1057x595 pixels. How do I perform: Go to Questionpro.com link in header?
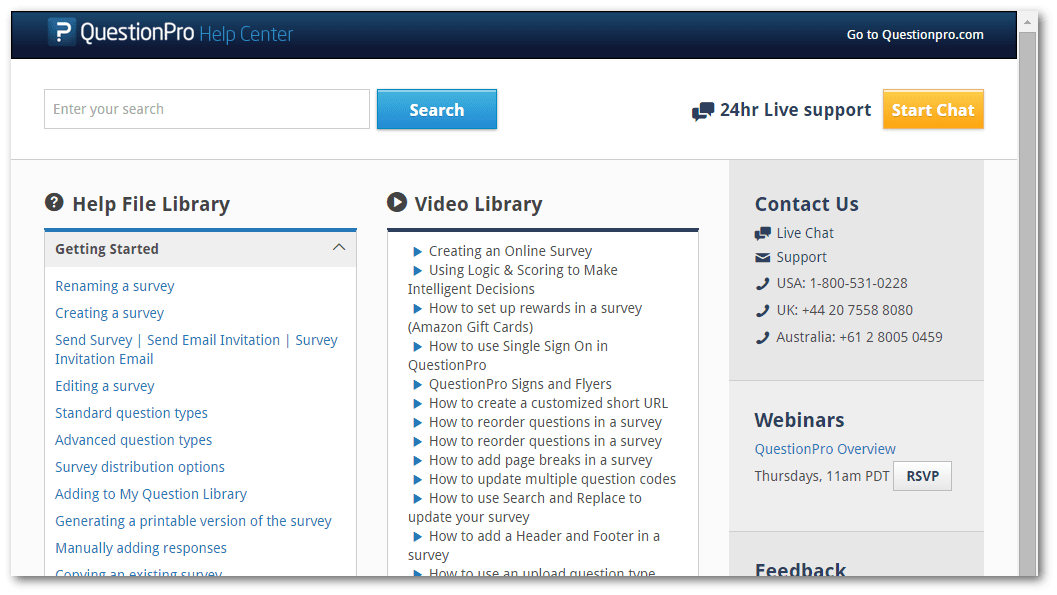coord(914,34)
